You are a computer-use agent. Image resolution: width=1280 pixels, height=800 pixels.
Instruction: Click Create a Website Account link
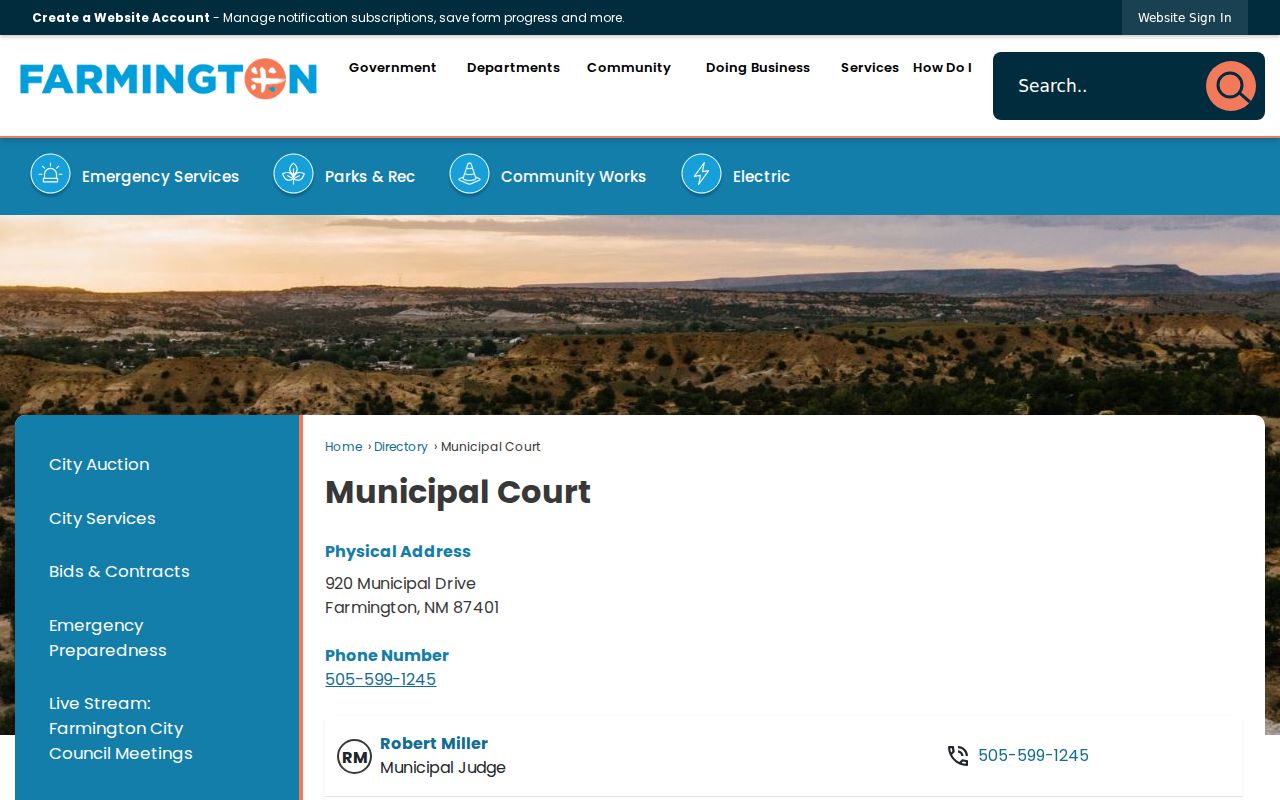(x=121, y=17)
